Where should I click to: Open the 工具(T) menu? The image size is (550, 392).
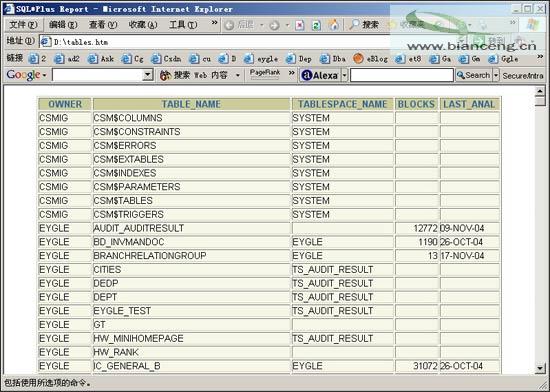183,25
